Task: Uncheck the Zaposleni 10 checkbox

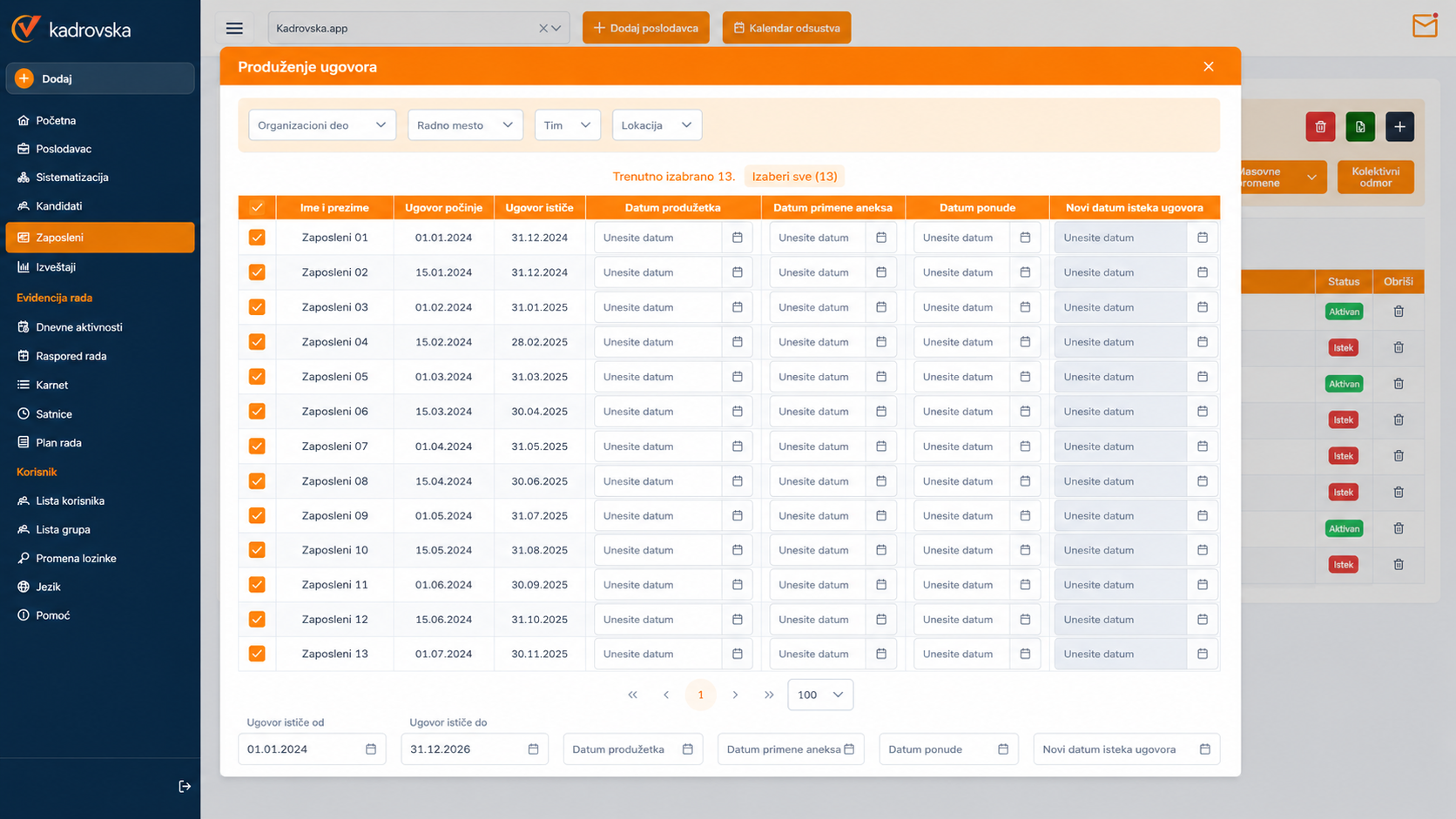Action: [257, 550]
